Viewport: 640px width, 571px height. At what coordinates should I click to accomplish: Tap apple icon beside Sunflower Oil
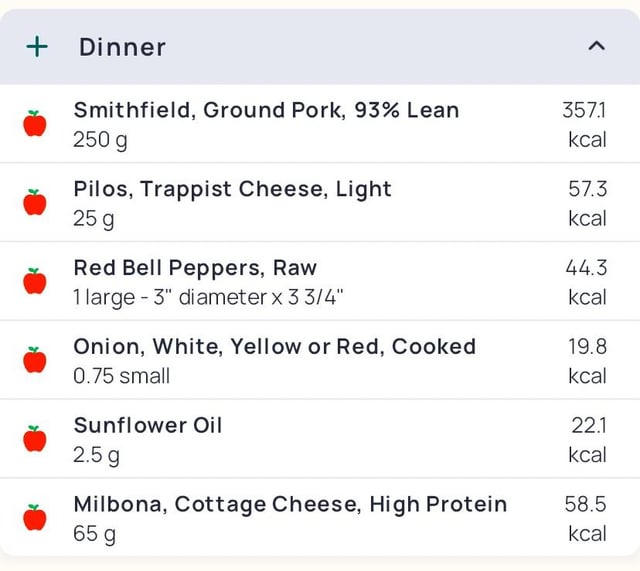click(x=35, y=438)
